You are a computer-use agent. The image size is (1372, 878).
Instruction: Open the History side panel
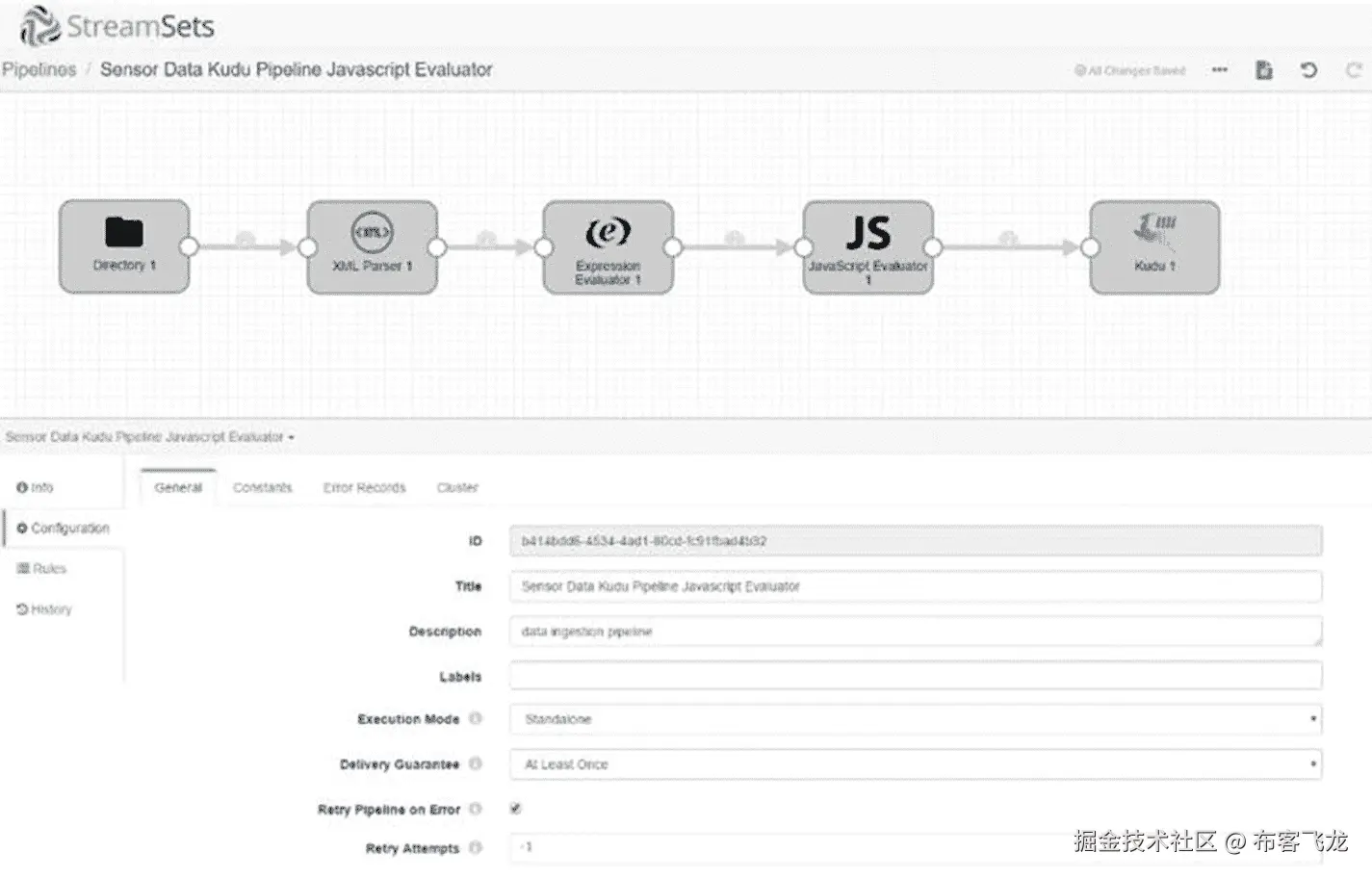pos(44,609)
